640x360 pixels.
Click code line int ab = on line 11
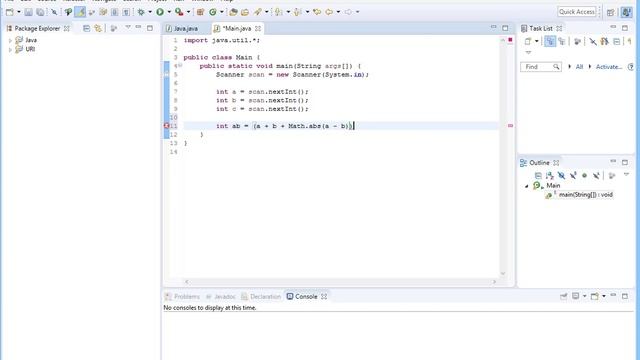(285, 126)
